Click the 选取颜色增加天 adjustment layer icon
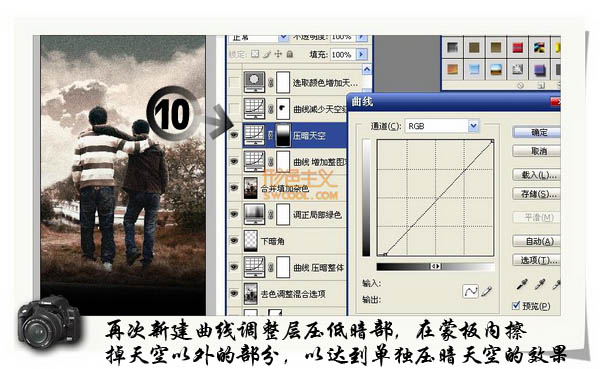The width and height of the screenshot is (600, 369). (x=254, y=82)
